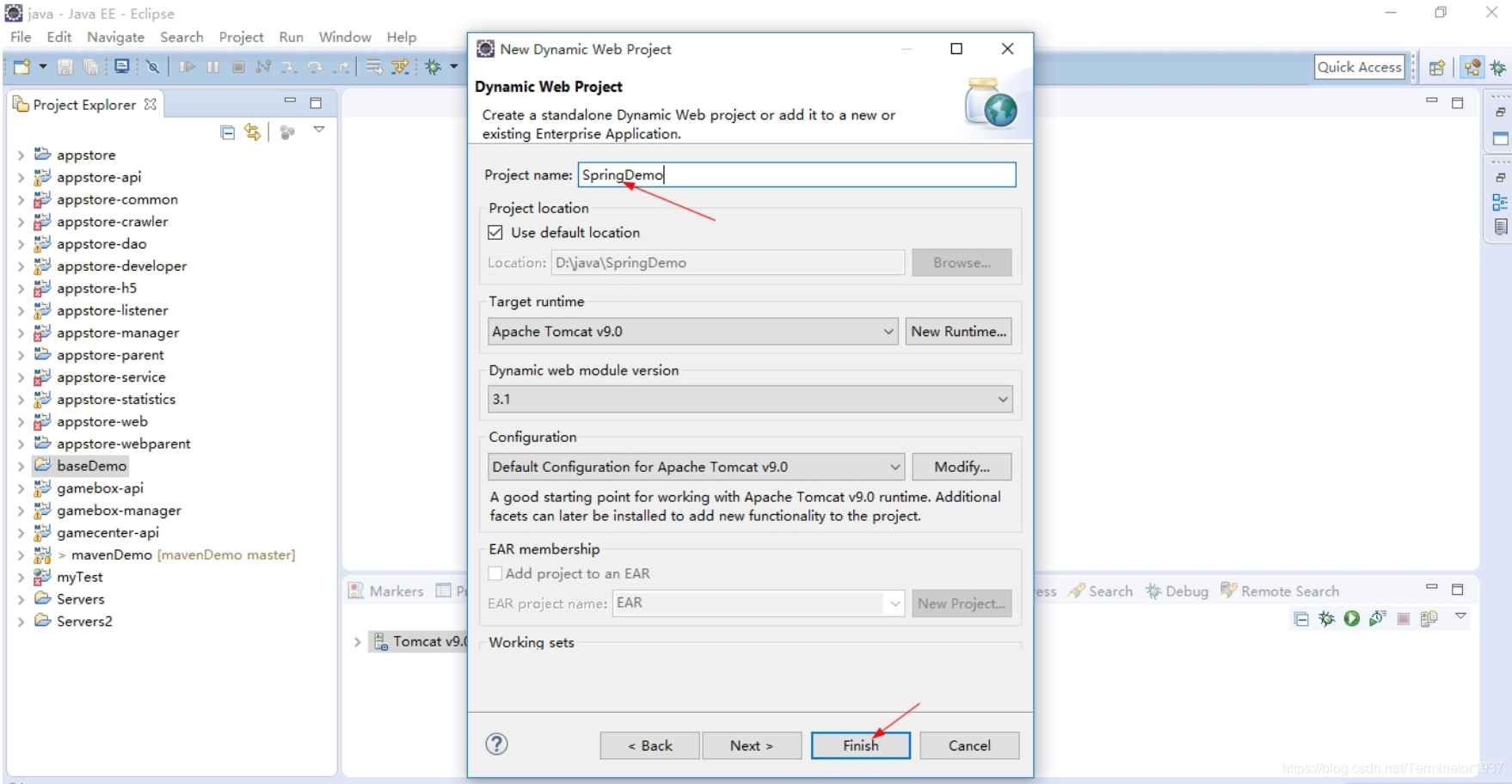Open the Edit menu
This screenshot has height=784, width=1512.
(59, 37)
